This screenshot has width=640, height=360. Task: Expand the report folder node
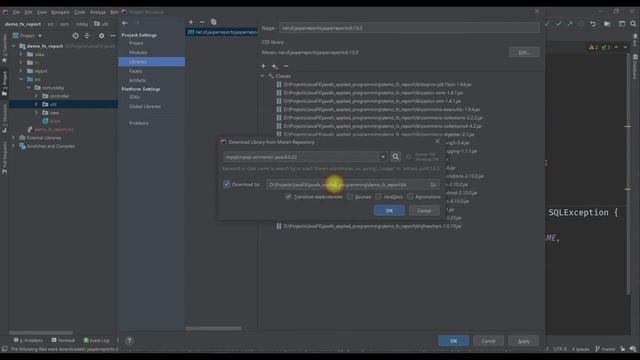pyautogui.click(x=21, y=71)
